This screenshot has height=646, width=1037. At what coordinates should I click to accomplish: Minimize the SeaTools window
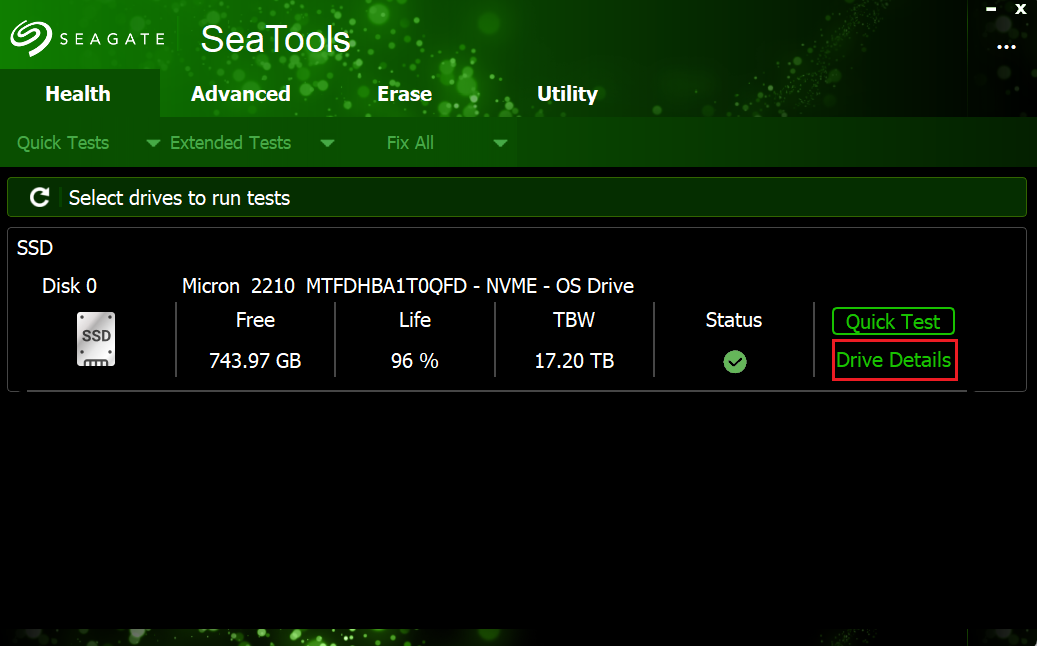point(991,9)
